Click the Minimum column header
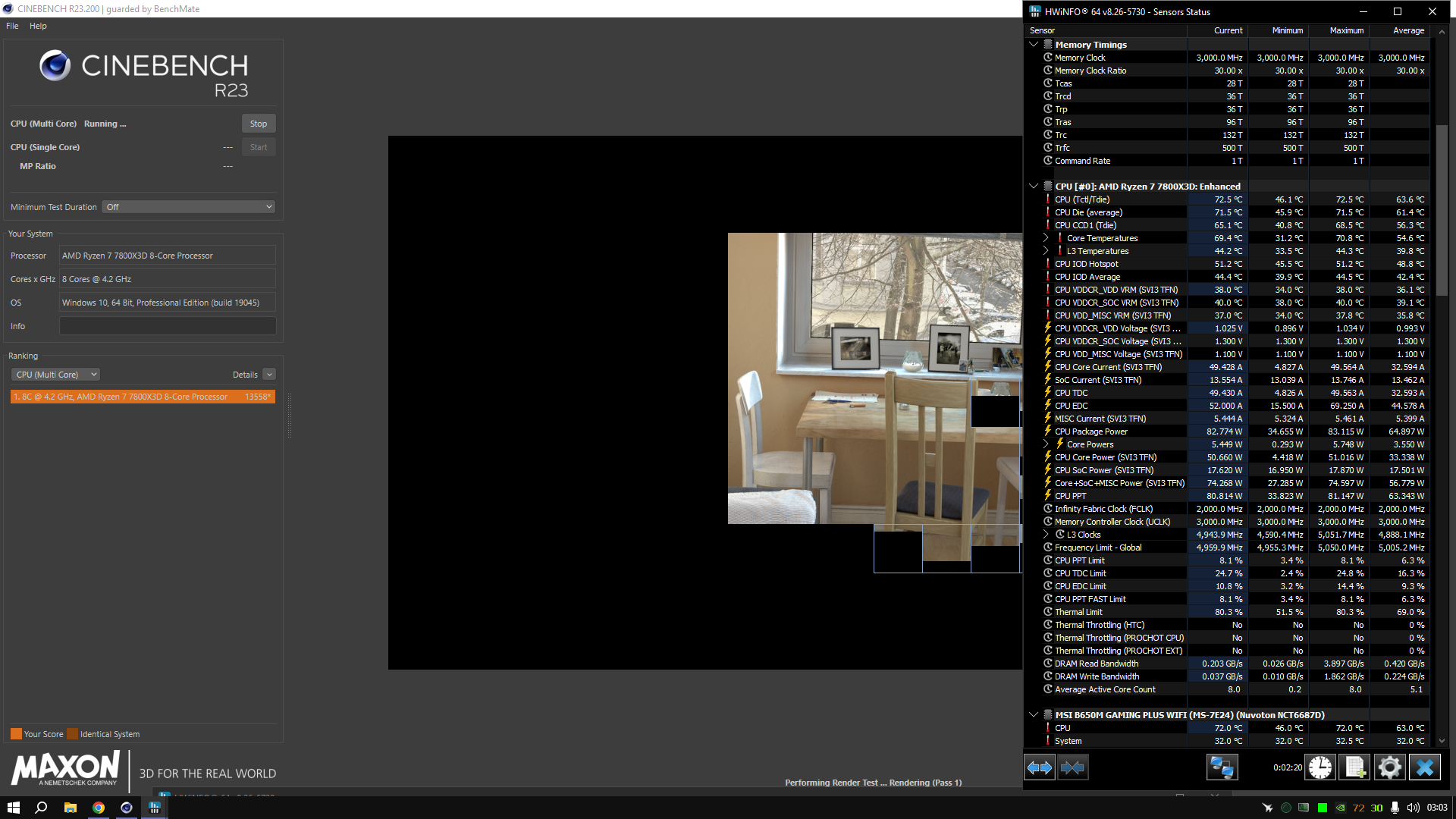 click(x=1277, y=30)
